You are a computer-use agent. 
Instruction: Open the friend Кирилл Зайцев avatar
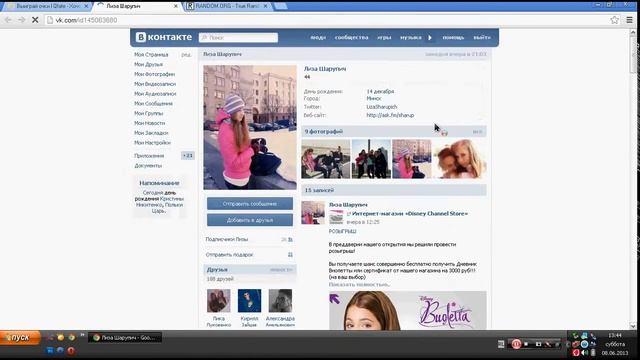(x=249, y=300)
